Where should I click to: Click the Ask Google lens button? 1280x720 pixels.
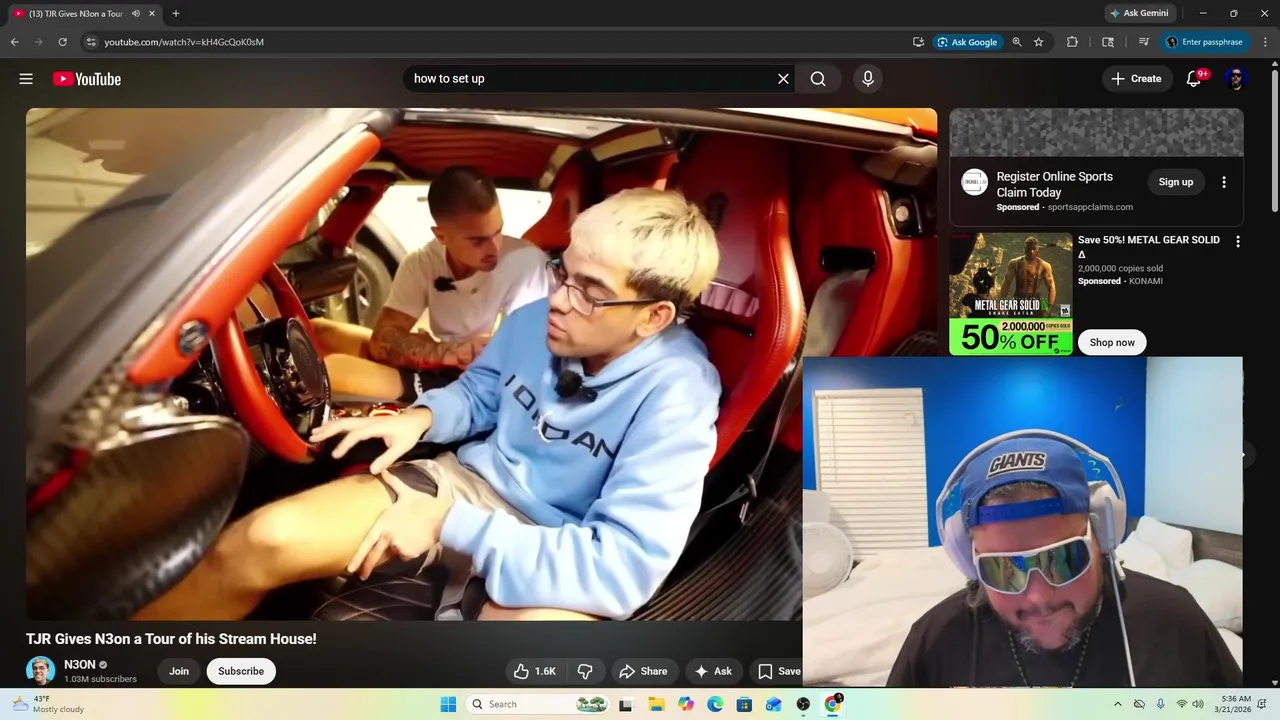[967, 42]
